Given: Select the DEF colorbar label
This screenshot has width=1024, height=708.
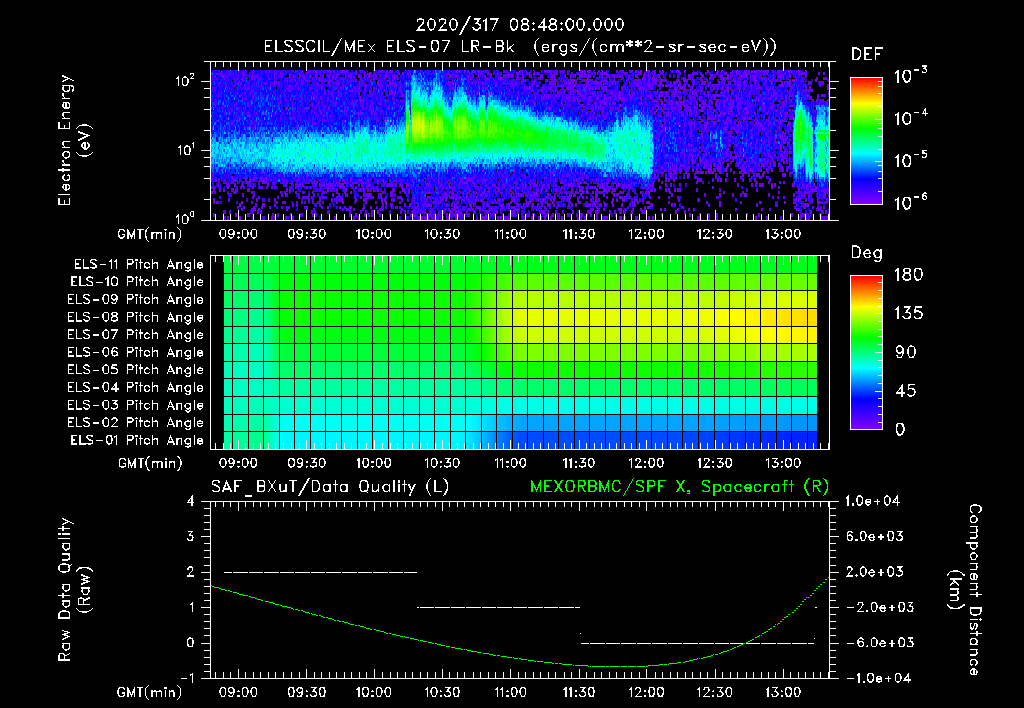Looking at the screenshot, I should tap(867, 55).
